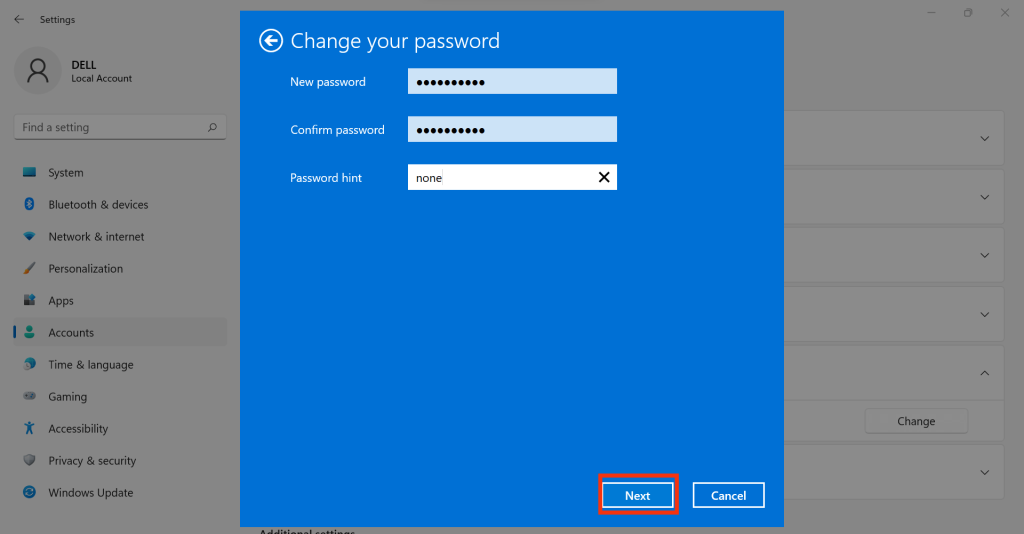Click the Change your password heading
1024x534 pixels.
coord(395,41)
